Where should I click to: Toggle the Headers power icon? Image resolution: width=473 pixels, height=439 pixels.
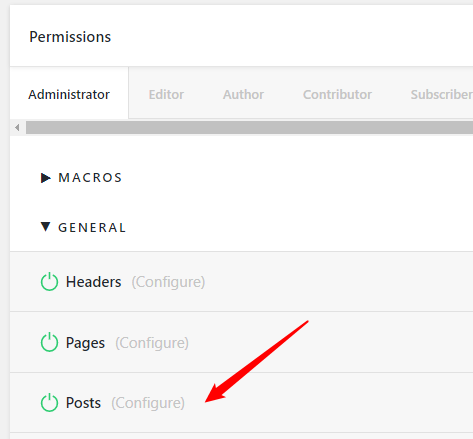pyautogui.click(x=49, y=282)
